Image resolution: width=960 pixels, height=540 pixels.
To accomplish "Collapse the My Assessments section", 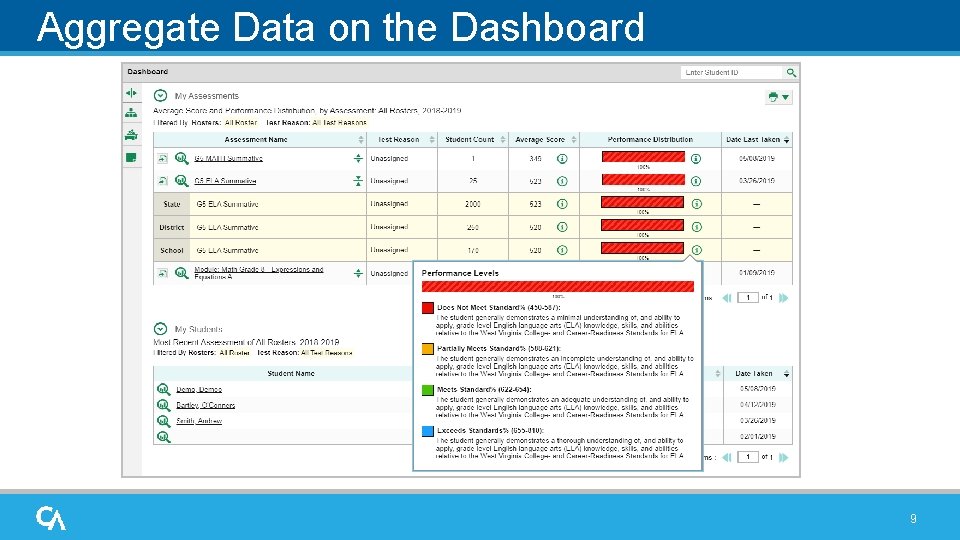I will coord(160,96).
